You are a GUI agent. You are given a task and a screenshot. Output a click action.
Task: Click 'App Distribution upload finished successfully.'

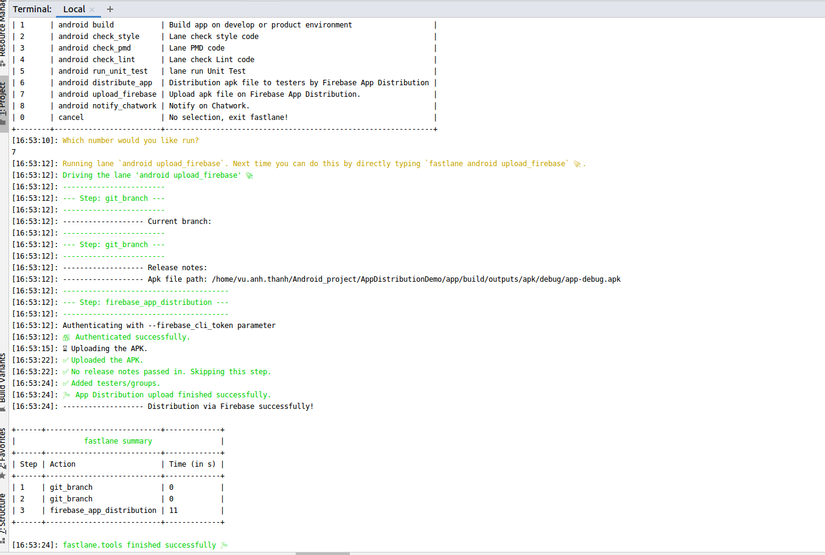(x=167, y=395)
